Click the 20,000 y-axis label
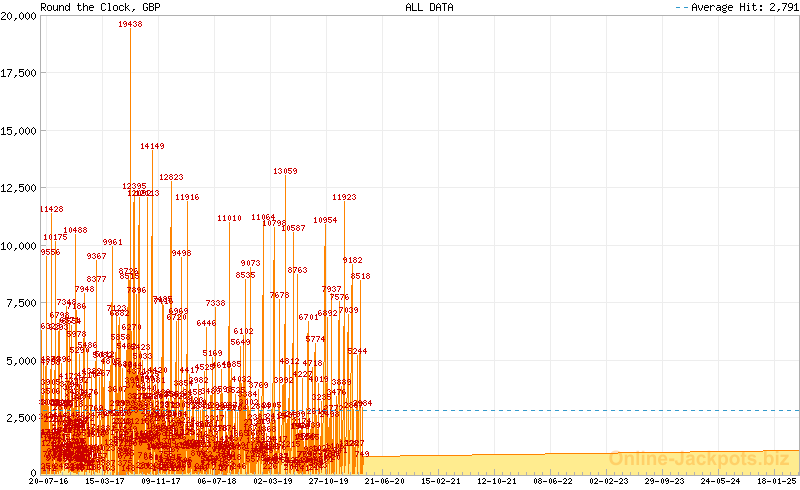This screenshot has height=490, width=800. tap(19, 15)
